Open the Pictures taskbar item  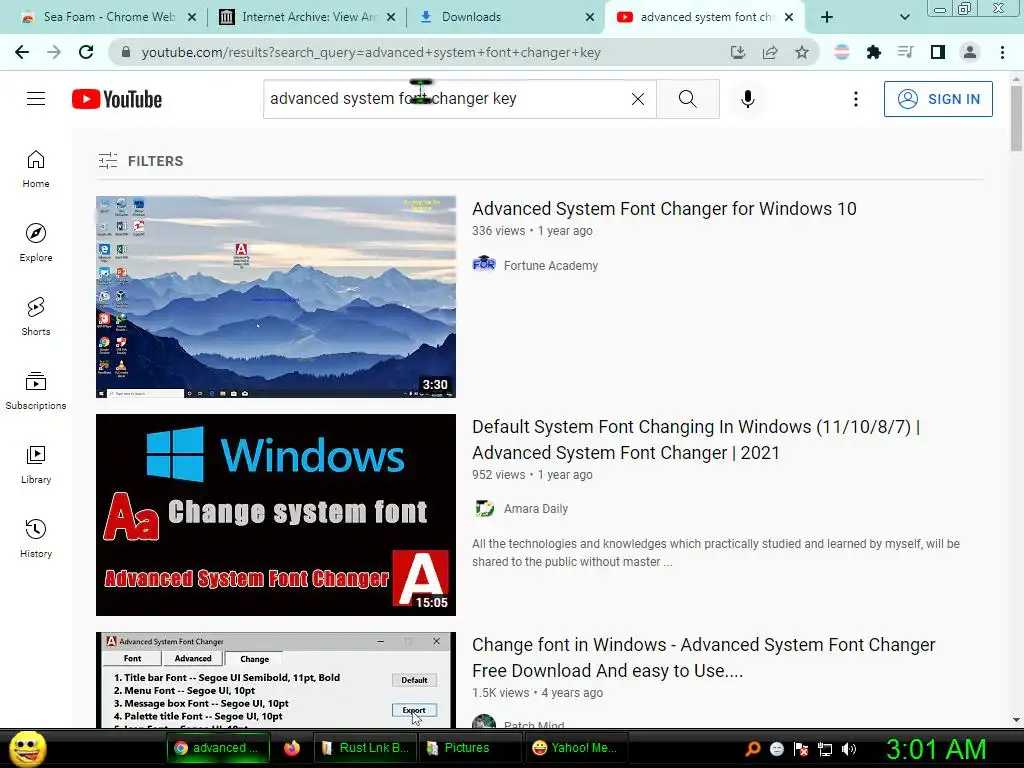[468, 748]
